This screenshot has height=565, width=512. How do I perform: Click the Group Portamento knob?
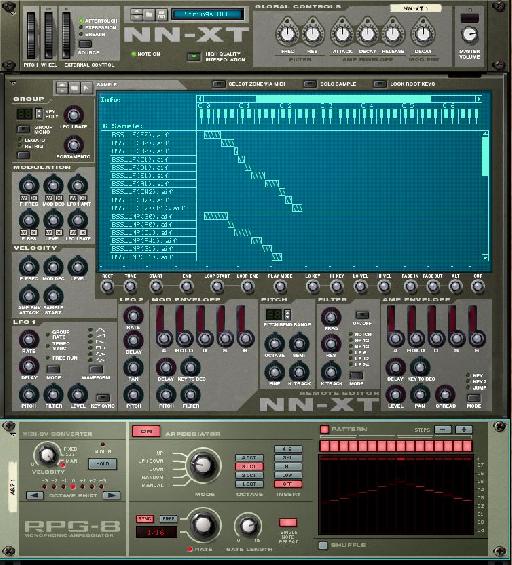tap(74, 145)
